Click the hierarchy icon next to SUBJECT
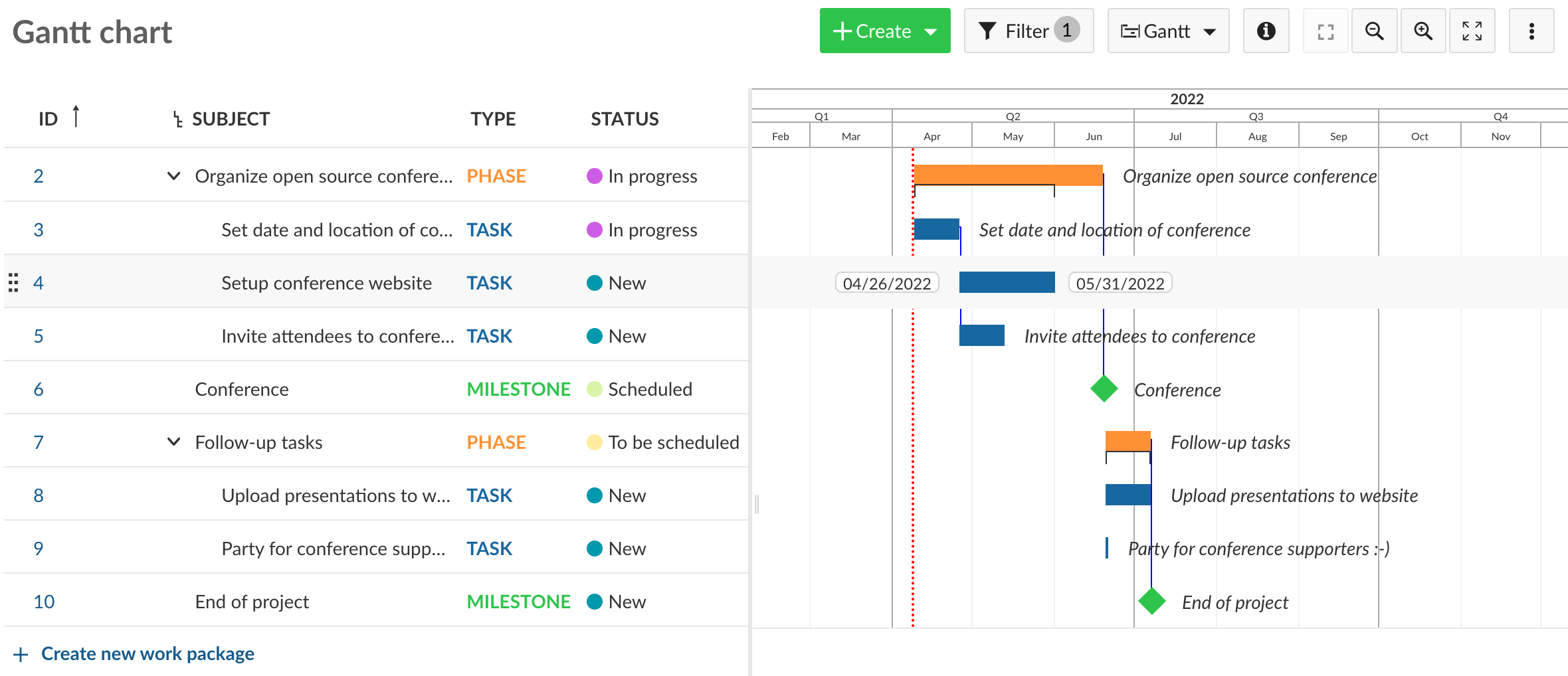 click(176, 119)
